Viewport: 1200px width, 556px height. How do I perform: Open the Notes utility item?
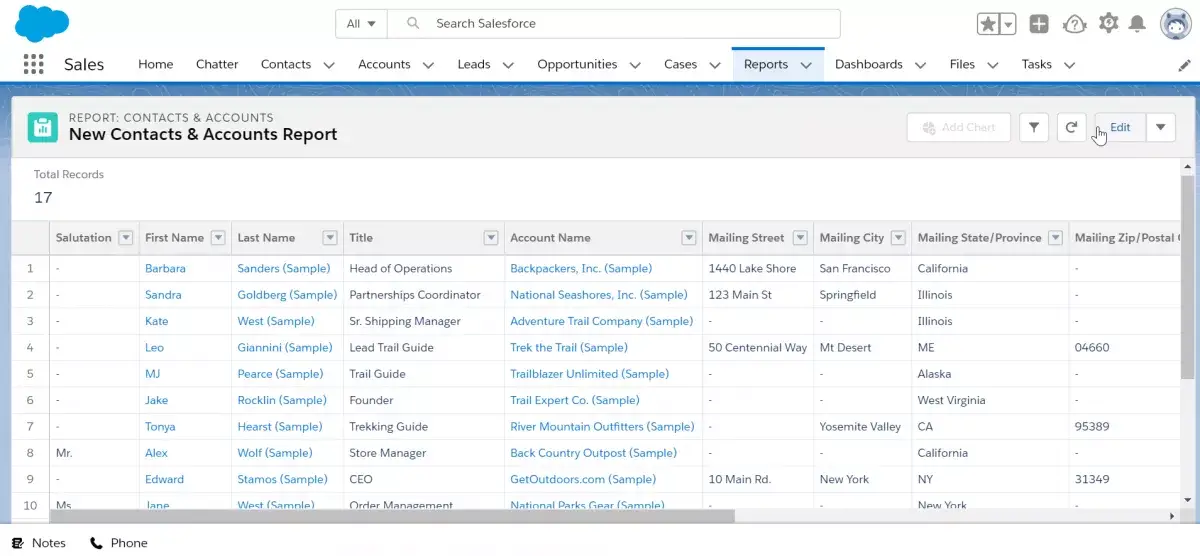point(39,543)
